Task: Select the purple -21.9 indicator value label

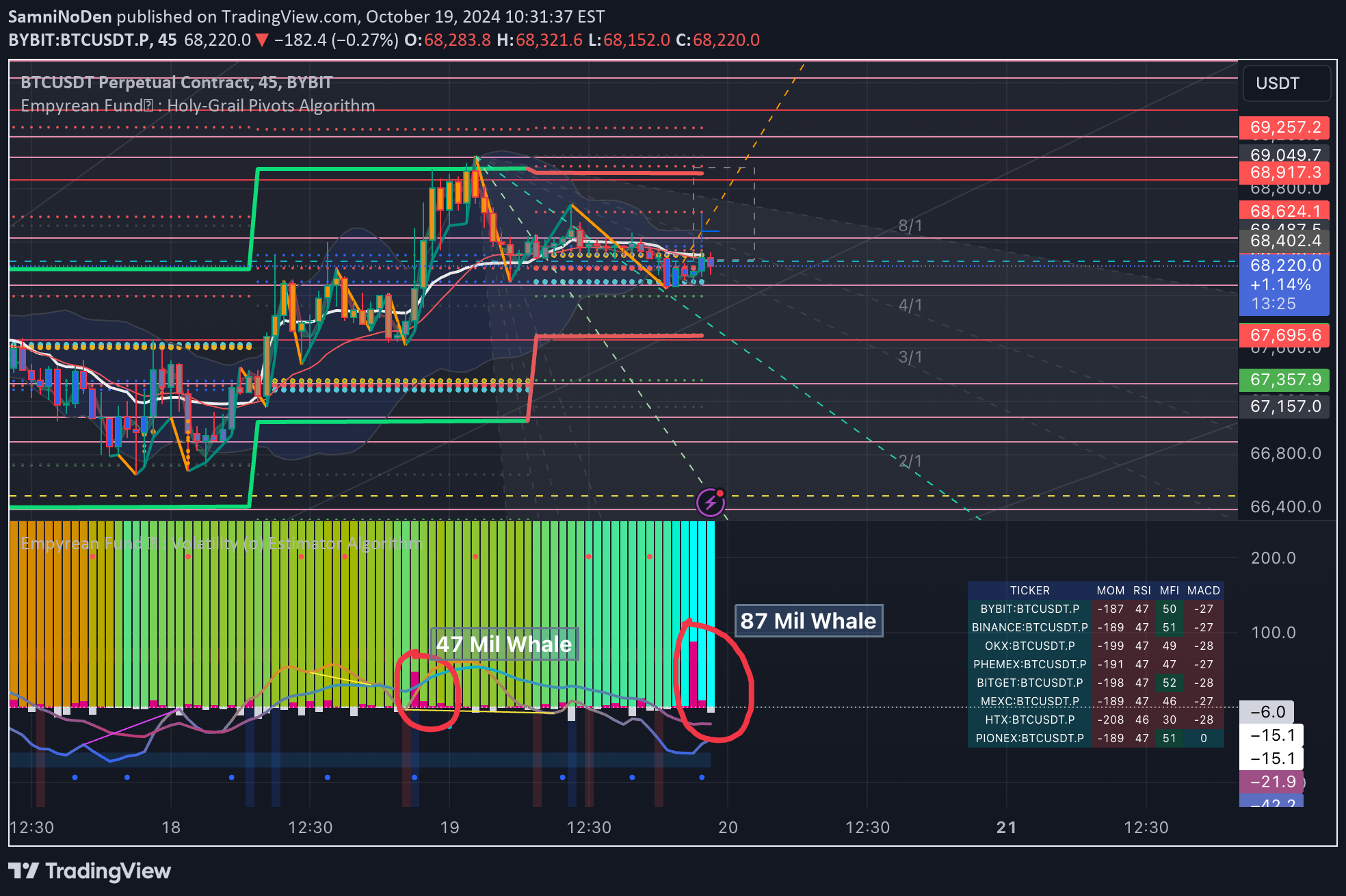Action: tap(1272, 782)
